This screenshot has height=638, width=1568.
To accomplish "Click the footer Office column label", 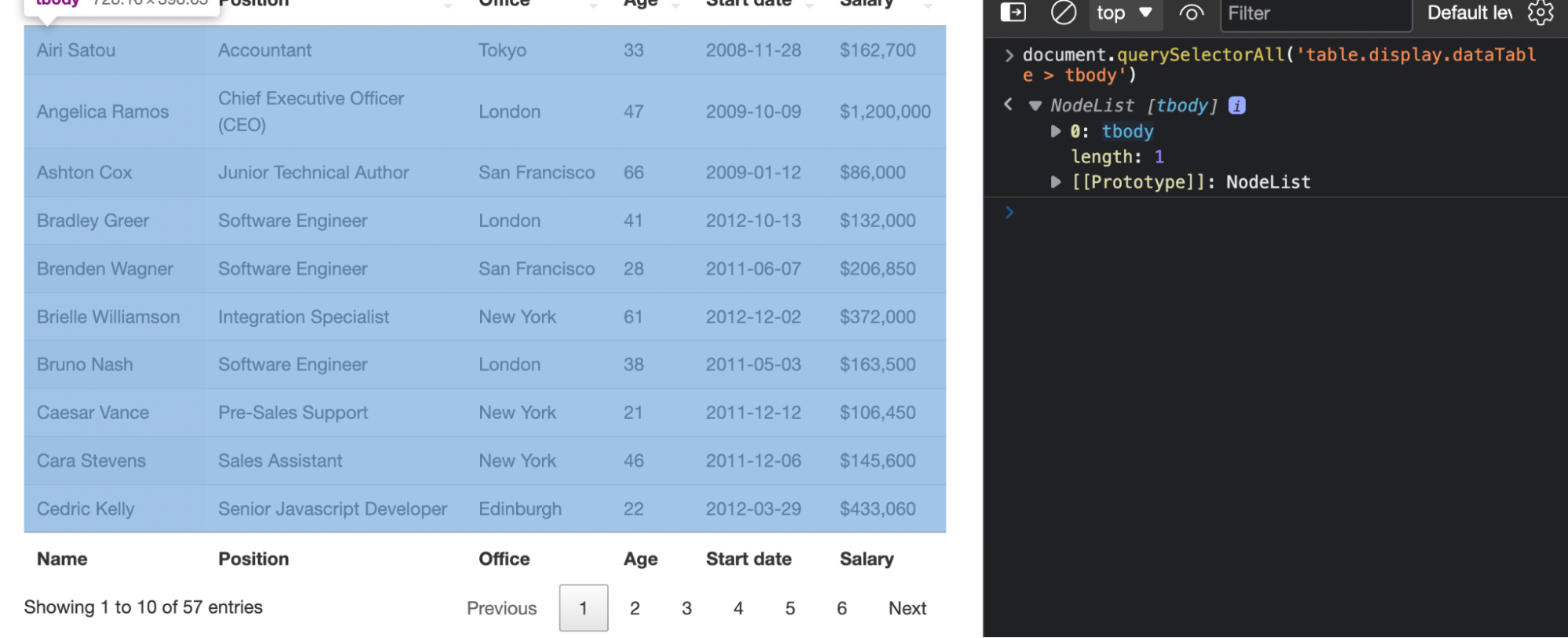I will pyautogui.click(x=504, y=559).
